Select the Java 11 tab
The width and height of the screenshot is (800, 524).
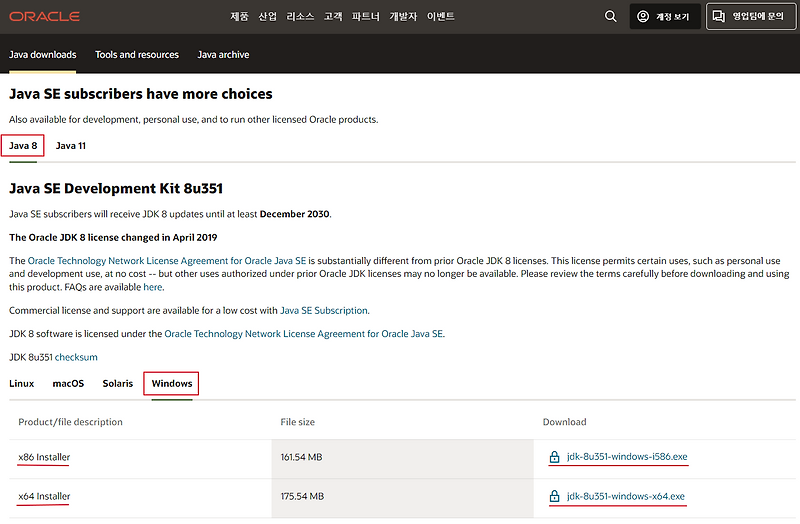click(x=71, y=146)
